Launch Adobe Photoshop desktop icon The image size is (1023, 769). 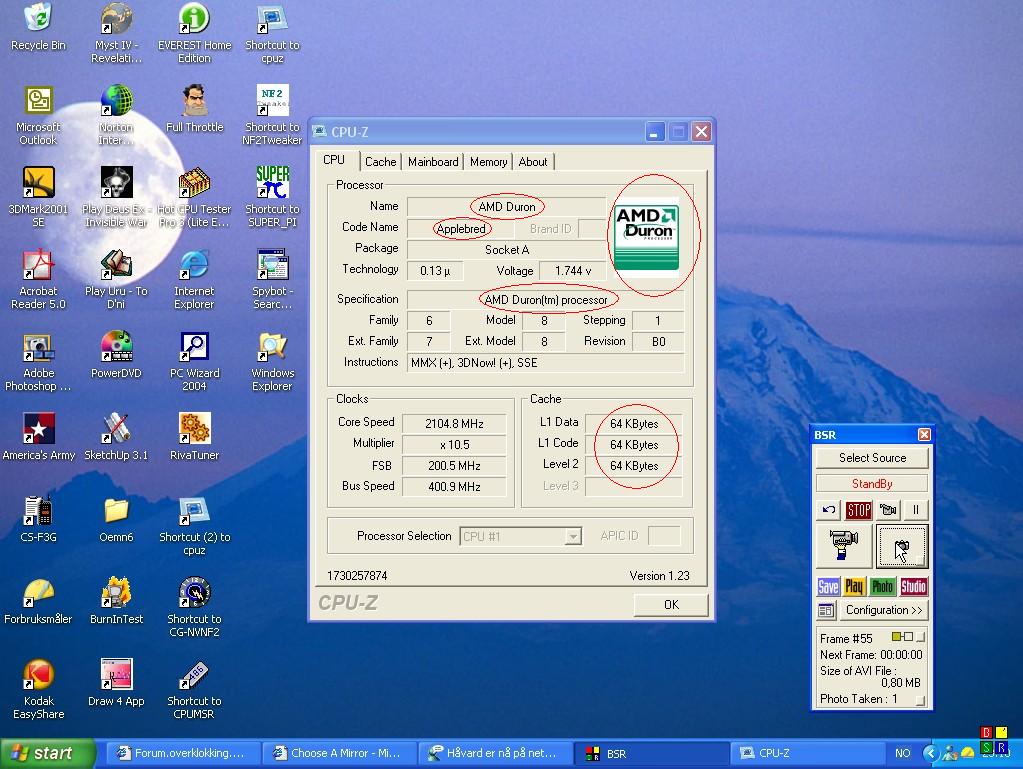(38, 361)
